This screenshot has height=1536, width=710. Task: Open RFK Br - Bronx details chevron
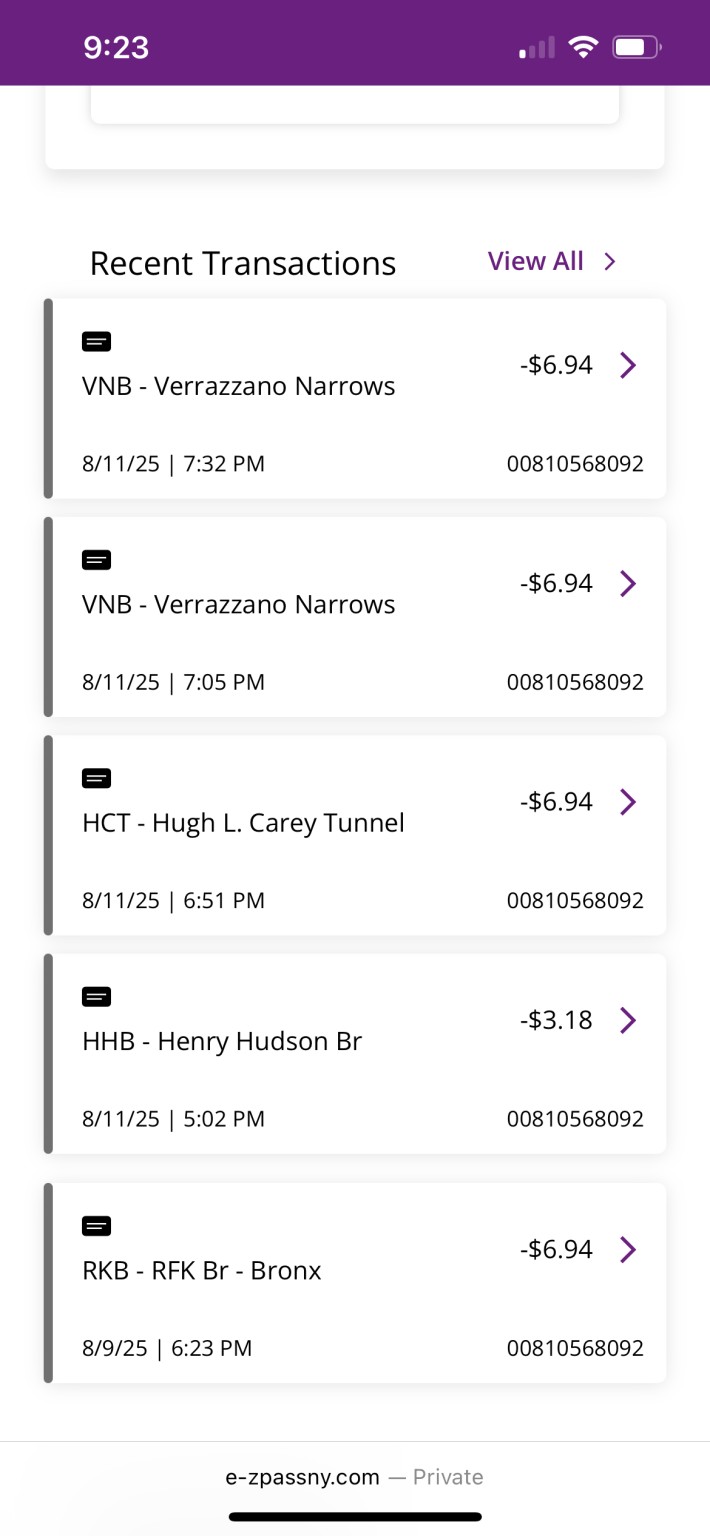(x=628, y=1249)
